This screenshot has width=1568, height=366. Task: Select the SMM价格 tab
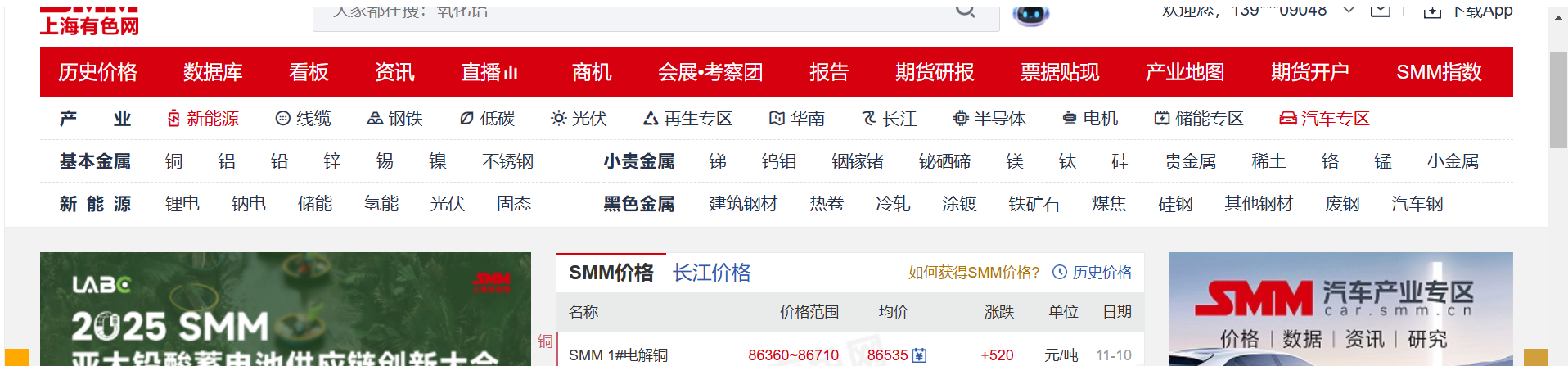[611, 273]
